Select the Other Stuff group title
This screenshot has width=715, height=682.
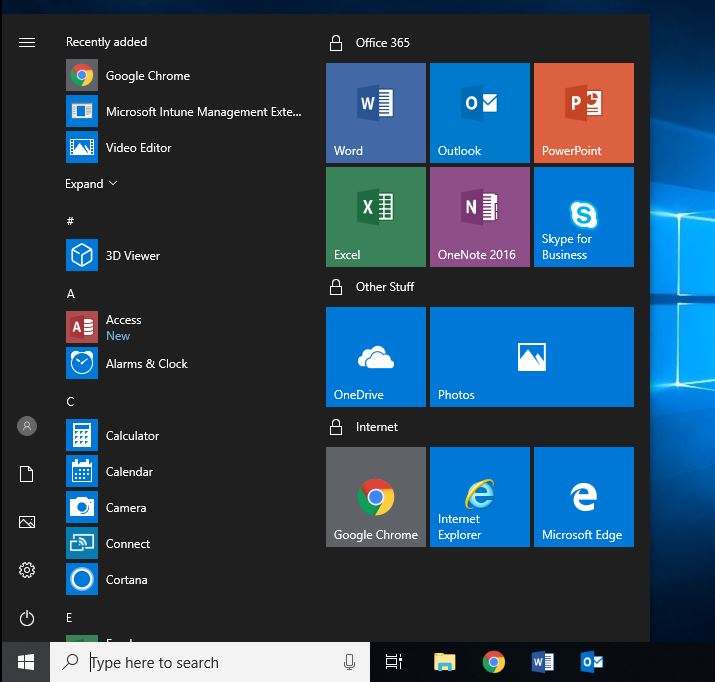(x=385, y=287)
